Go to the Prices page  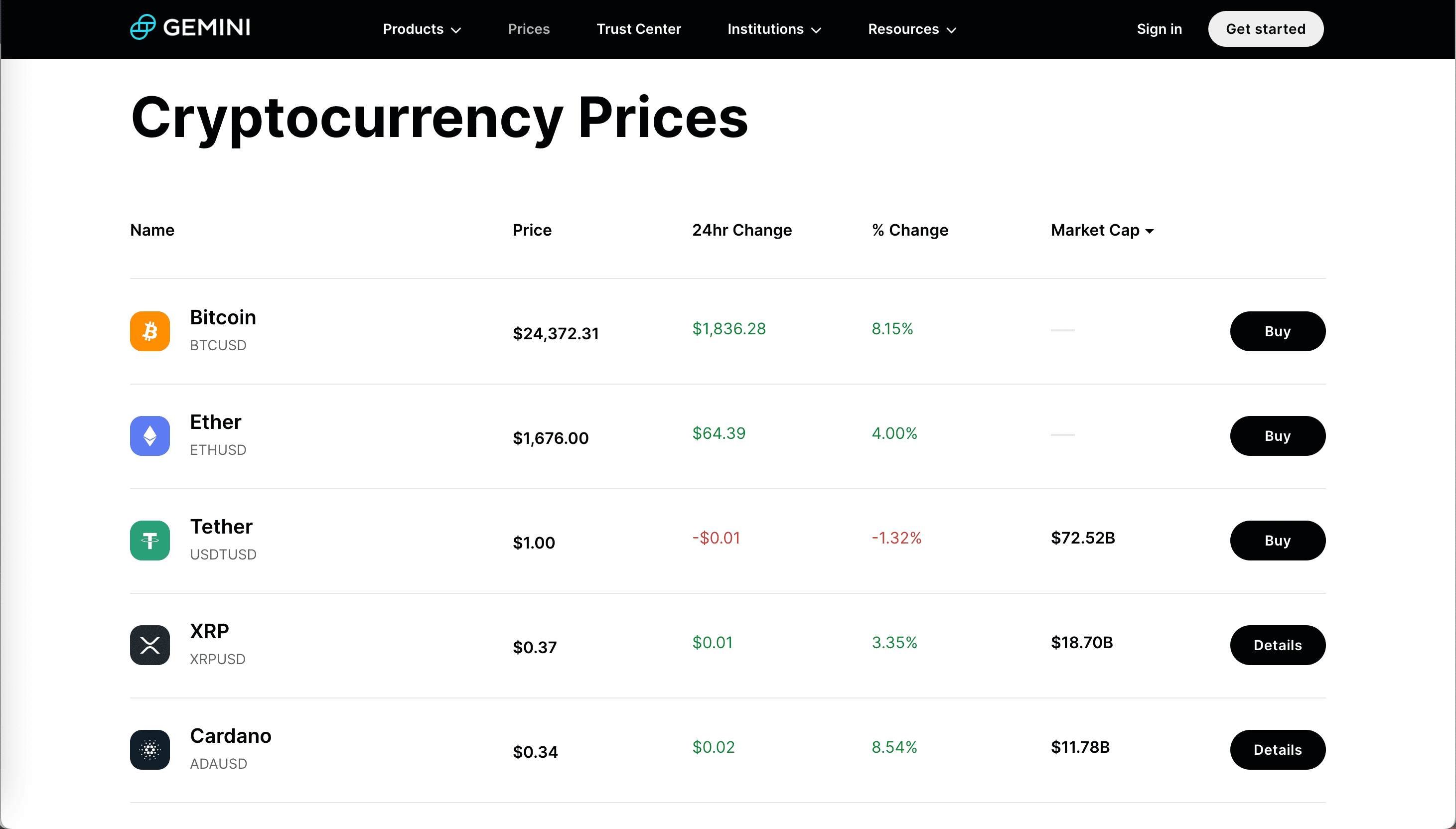[528, 29]
